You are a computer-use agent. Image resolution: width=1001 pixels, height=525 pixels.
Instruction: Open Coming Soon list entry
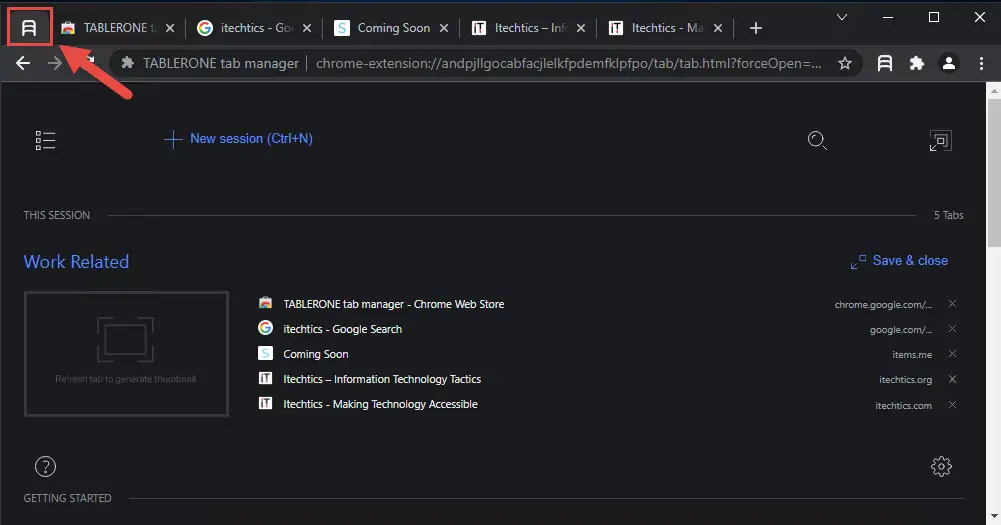315,354
